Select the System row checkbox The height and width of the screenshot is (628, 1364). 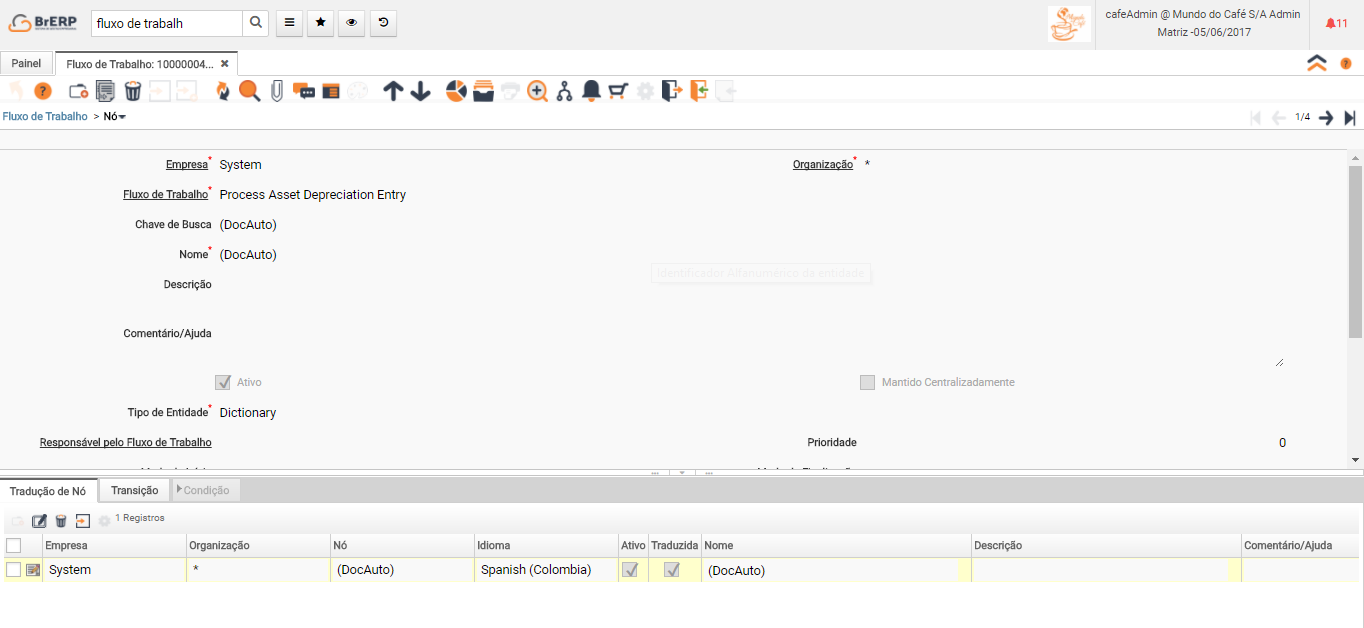[x=13, y=570]
